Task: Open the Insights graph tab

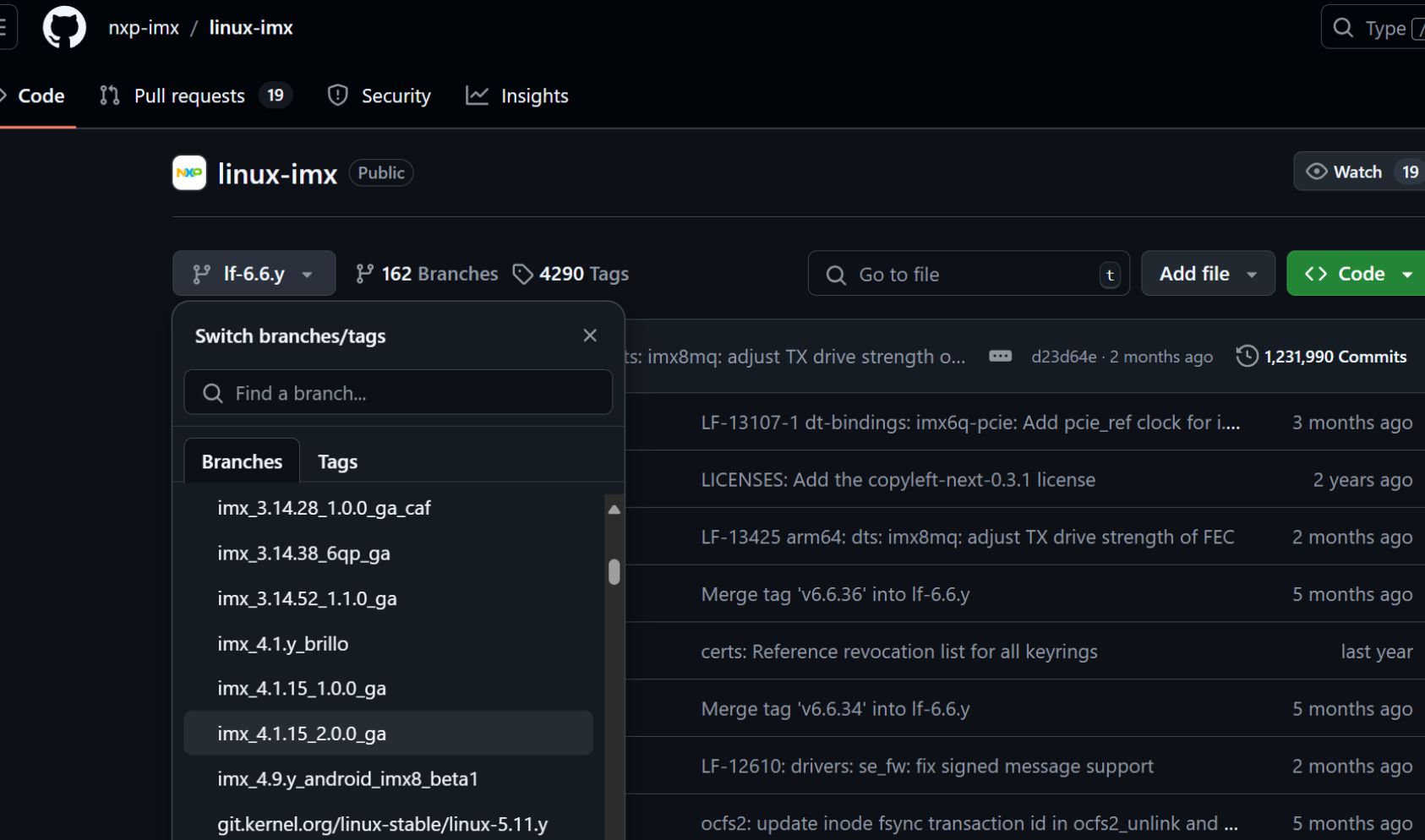Action: tap(517, 95)
